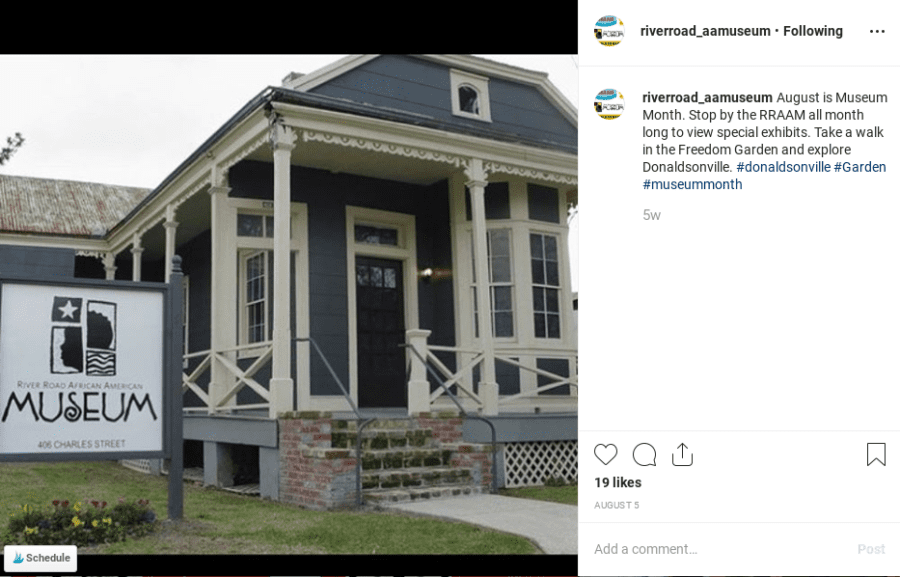900x577 pixels.
Task: Open the riverroad_aamuseum profile from the header
Action: click(x=705, y=31)
